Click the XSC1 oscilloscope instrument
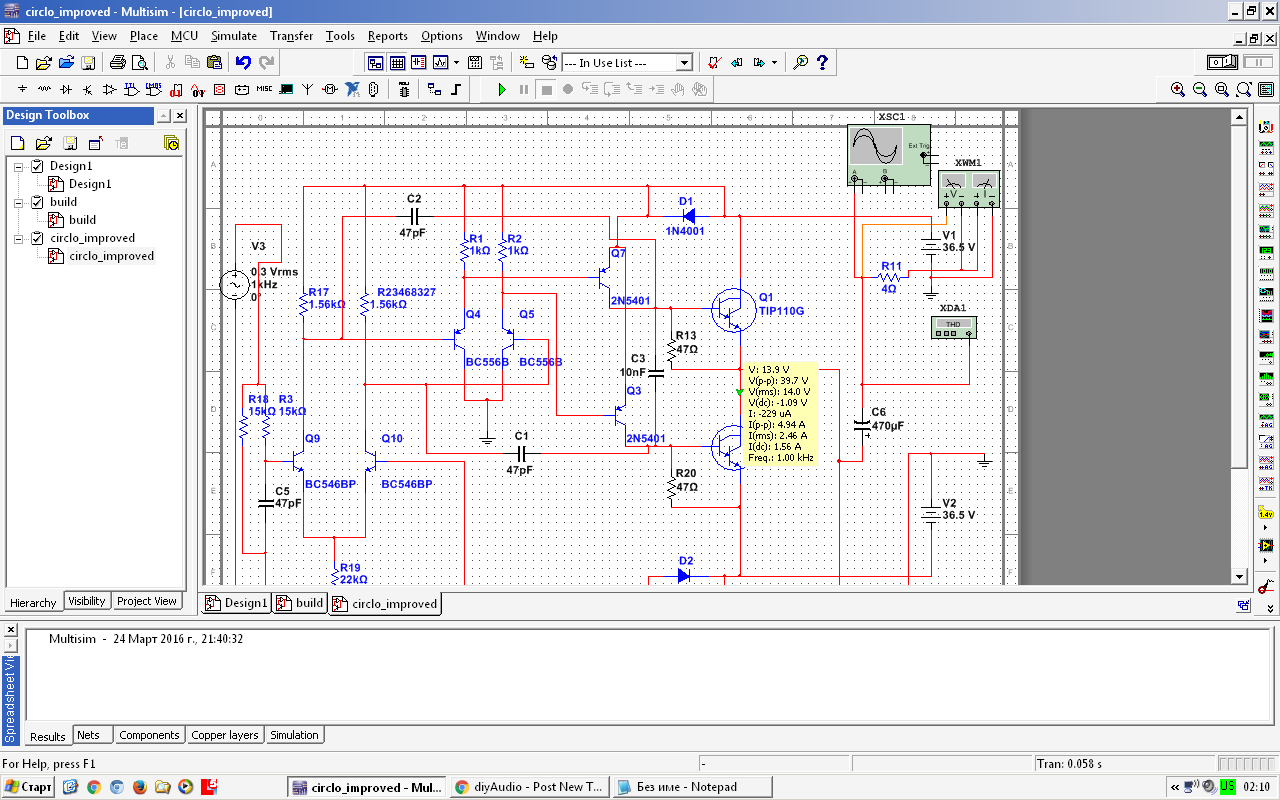This screenshot has height=800, width=1280. click(889, 154)
